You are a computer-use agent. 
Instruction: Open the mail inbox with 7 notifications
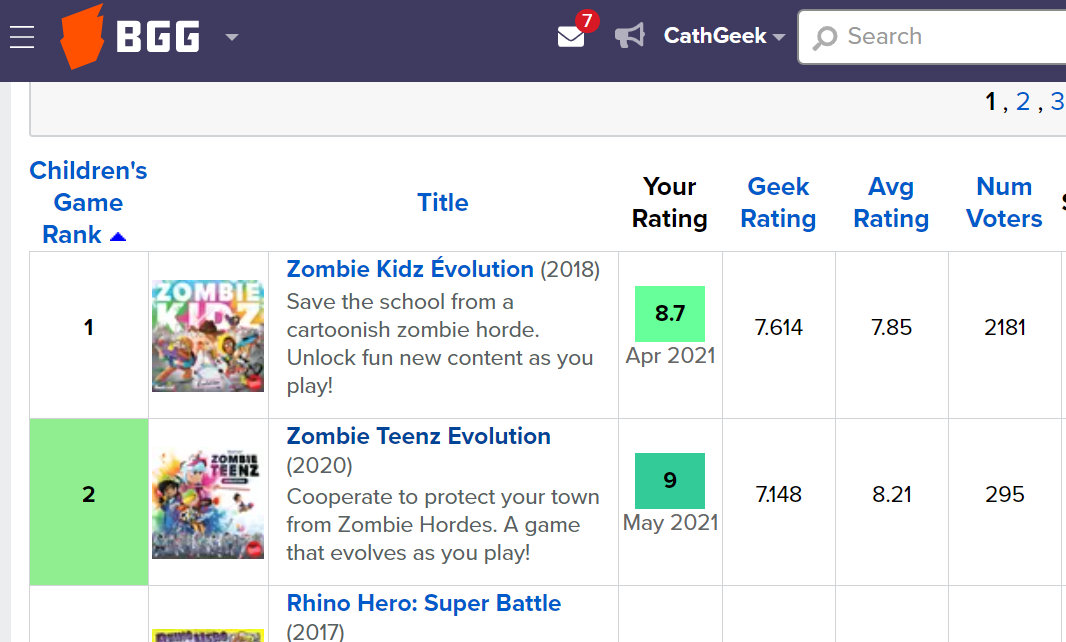click(571, 37)
